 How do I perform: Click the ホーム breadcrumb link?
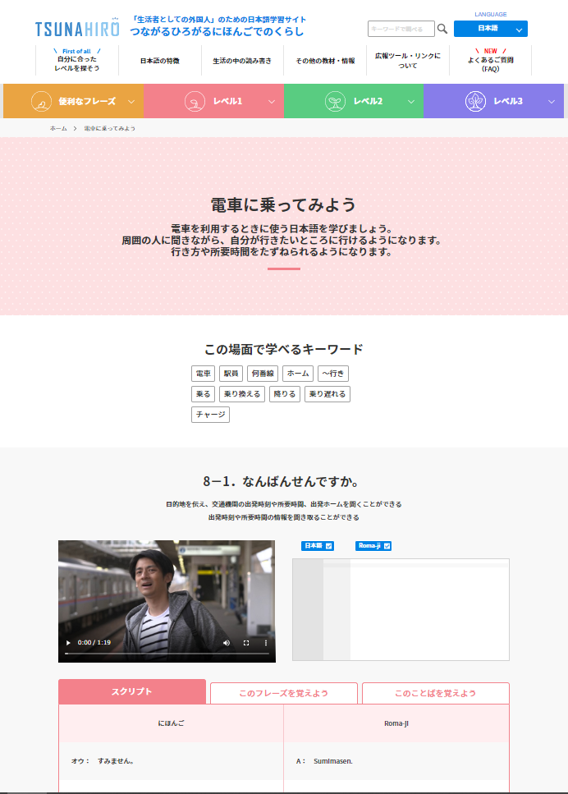point(58,129)
